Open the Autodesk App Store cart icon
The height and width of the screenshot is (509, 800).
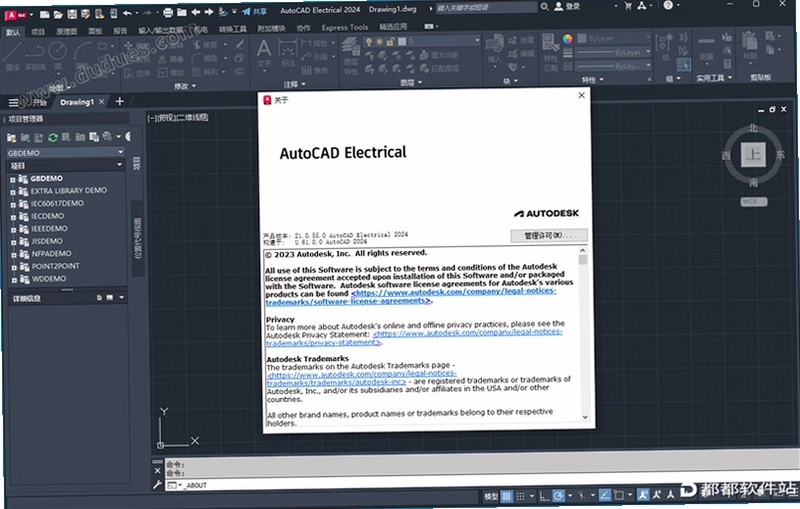tap(628, 6)
